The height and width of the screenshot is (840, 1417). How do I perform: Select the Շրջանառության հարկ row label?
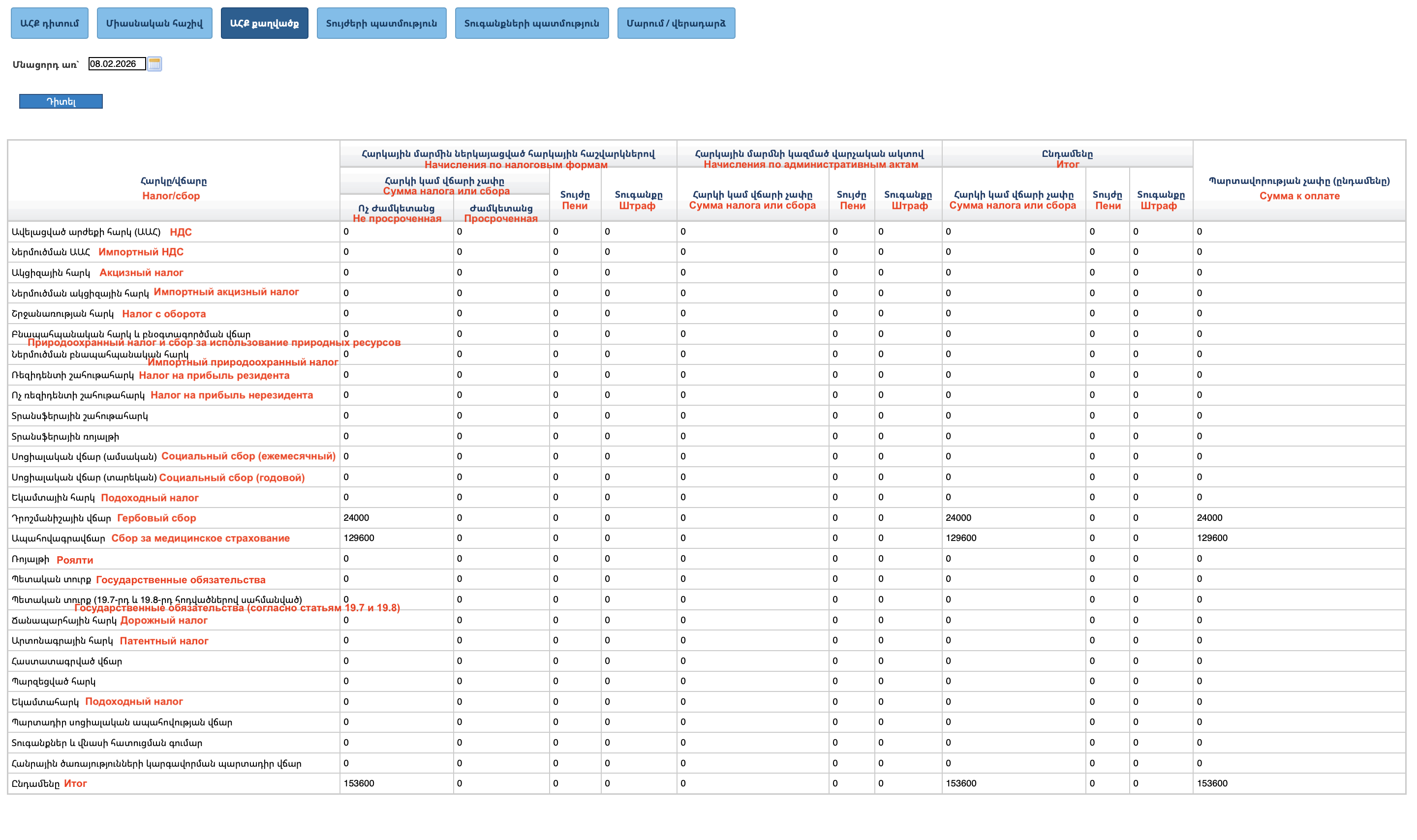point(62,314)
